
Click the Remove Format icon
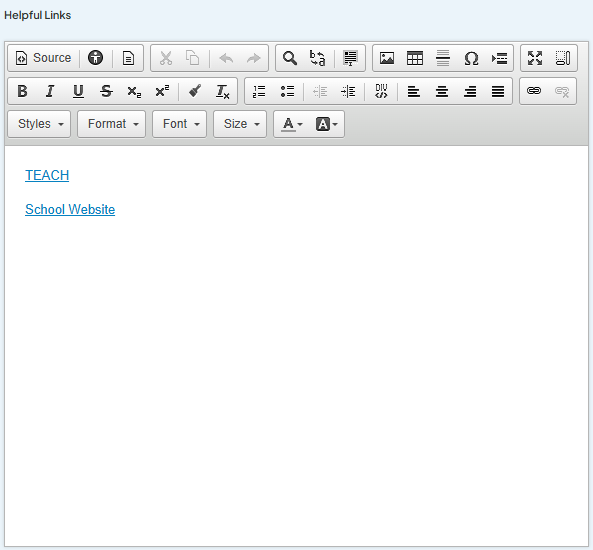223,91
